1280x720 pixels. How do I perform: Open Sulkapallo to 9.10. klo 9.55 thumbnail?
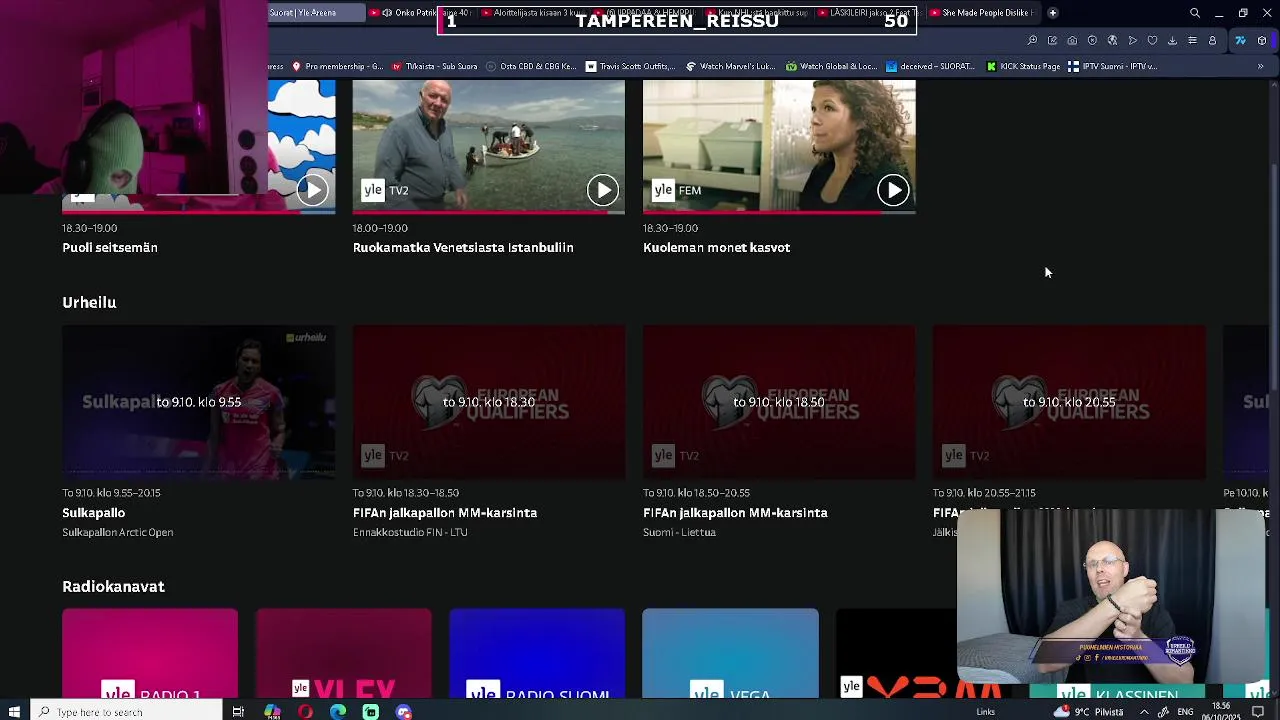click(x=199, y=402)
